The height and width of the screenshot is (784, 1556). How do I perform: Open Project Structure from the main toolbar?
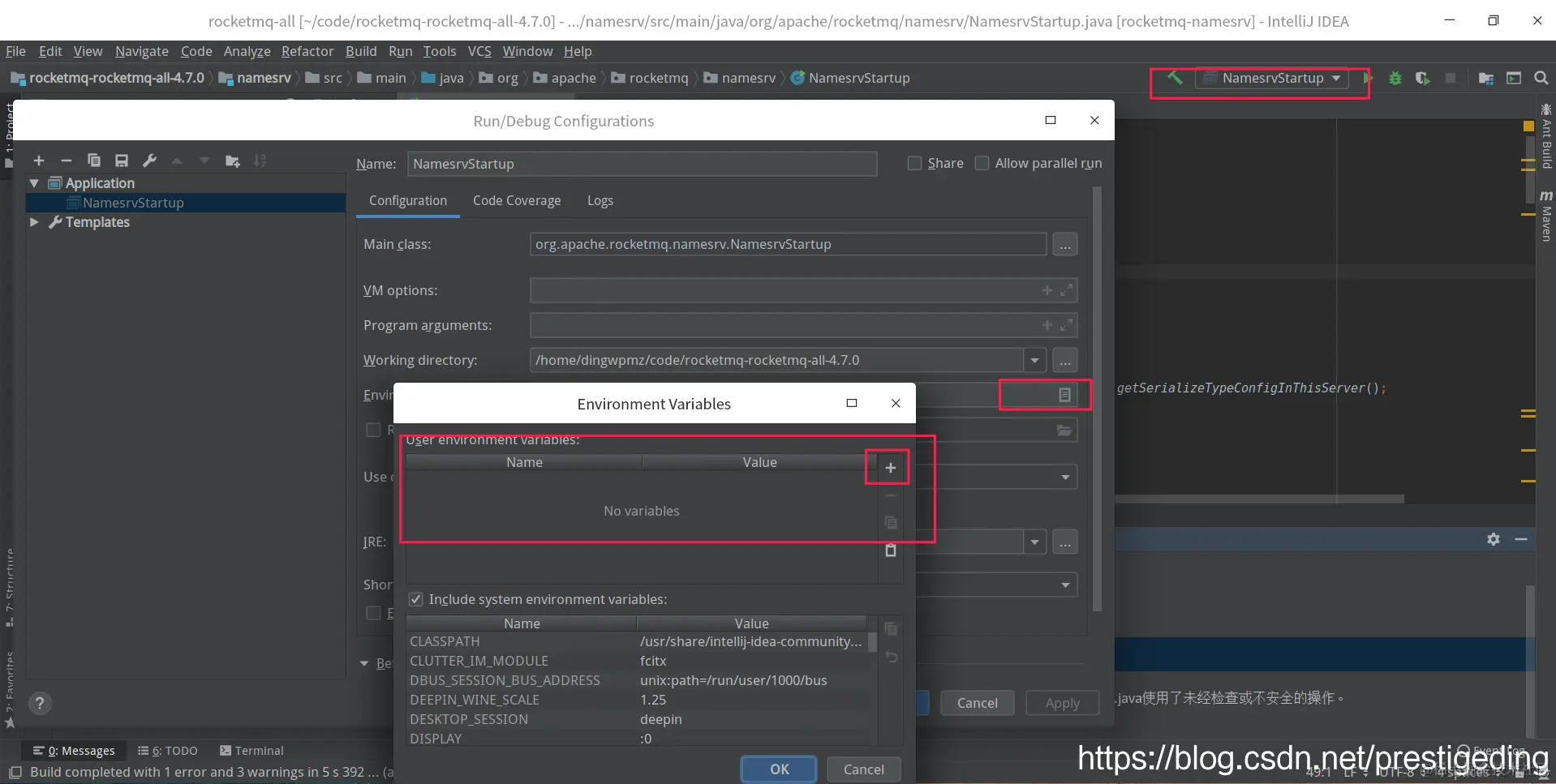click(x=1486, y=78)
